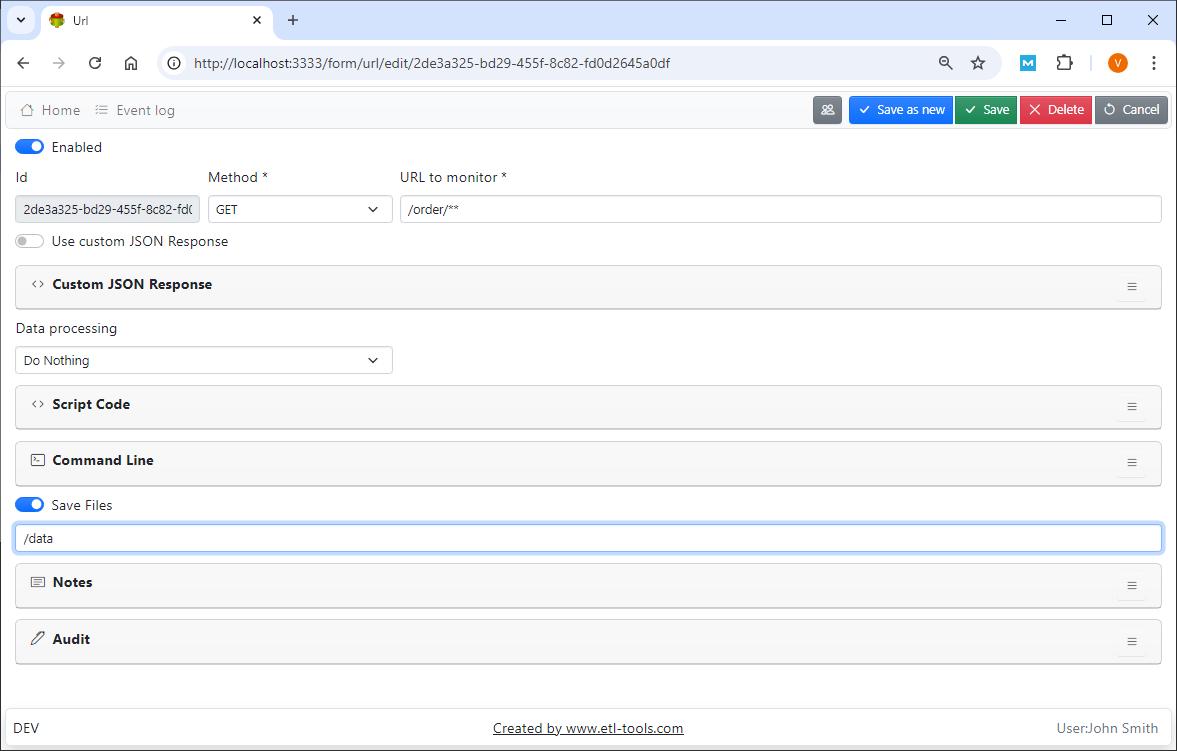Image resolution: width=1177 pixels, height=751 pixels.
Task: Open the orange V profile avatar
Action: [x=1118, y=63]
